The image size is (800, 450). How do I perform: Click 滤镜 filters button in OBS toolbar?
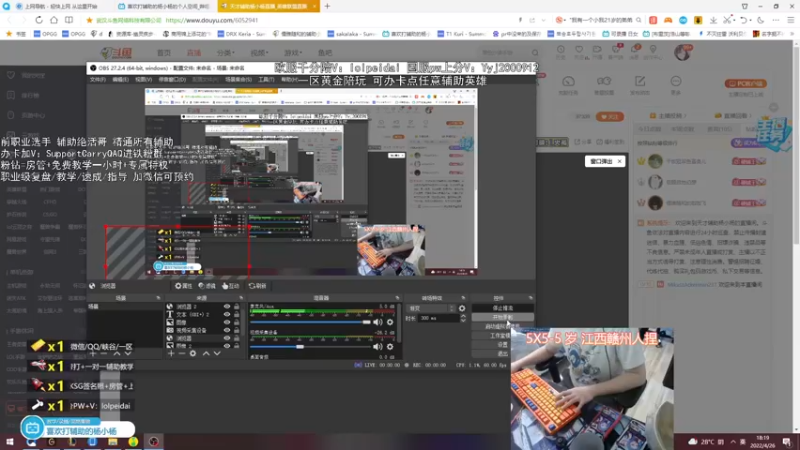(207, 286)
